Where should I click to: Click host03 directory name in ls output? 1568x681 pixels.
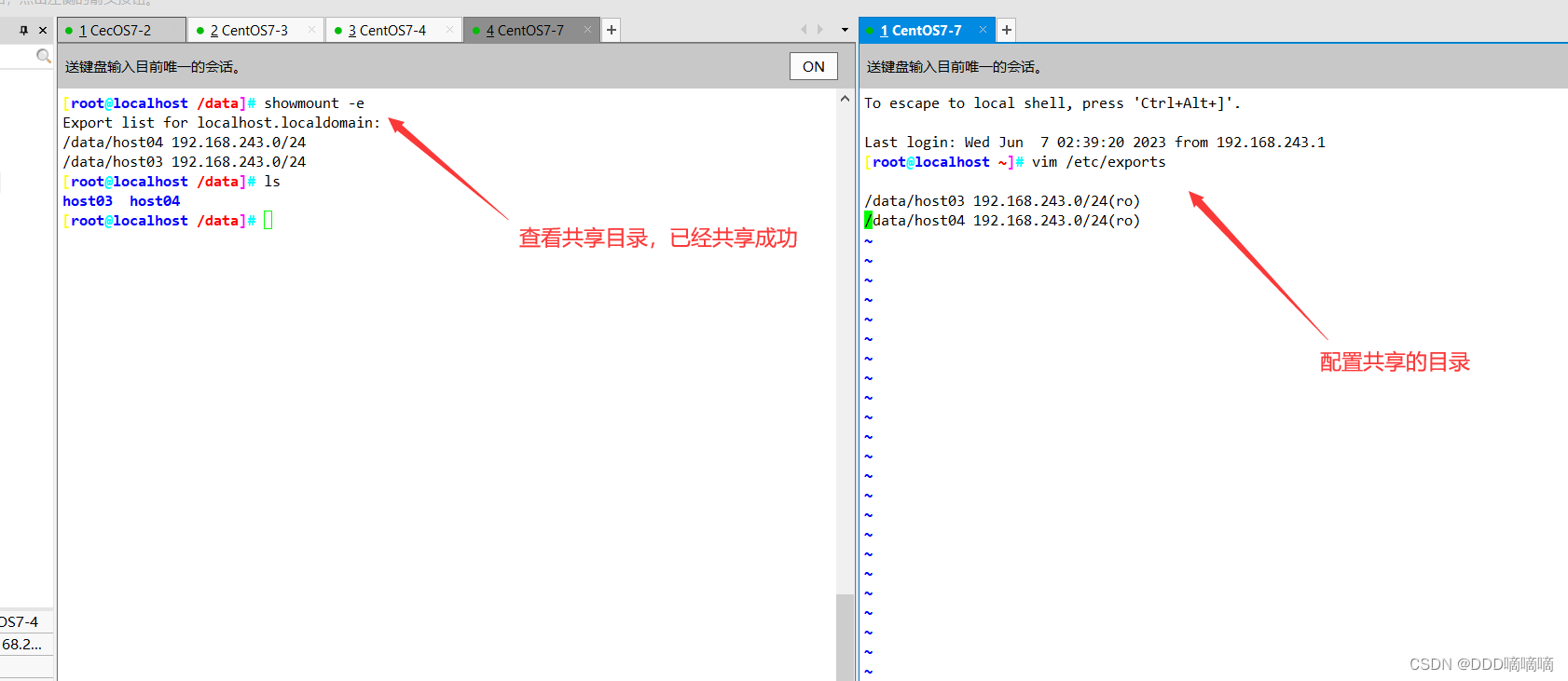(88, 201)
